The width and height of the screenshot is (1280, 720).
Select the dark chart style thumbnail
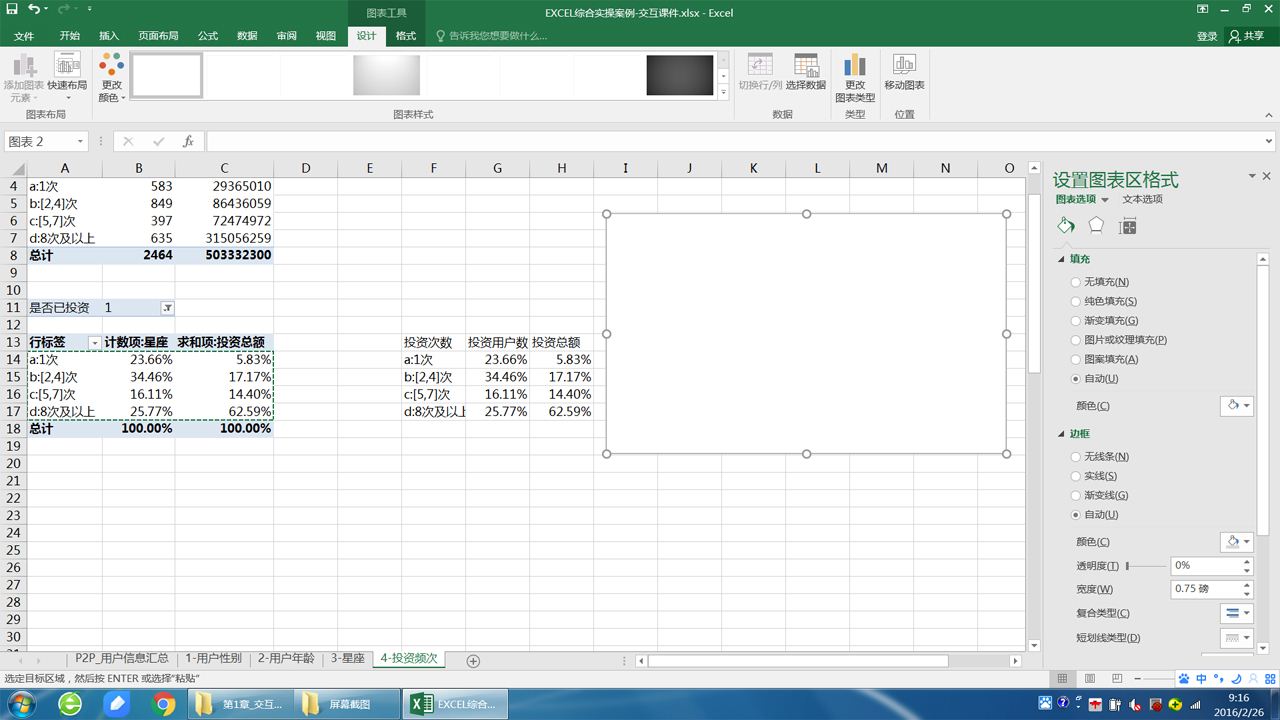point(679,75)
